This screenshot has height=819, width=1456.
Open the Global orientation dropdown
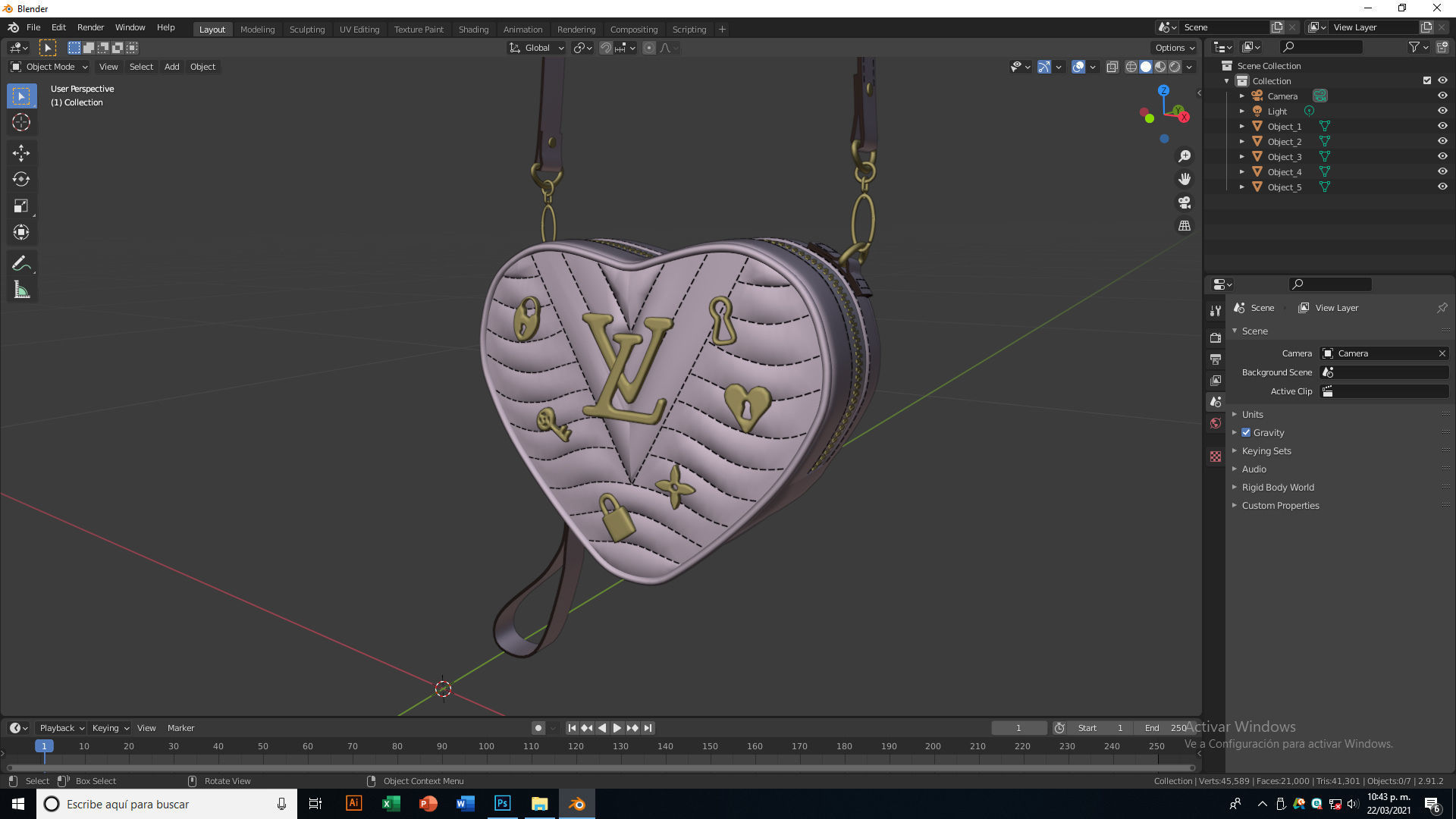tap(537, 48)
